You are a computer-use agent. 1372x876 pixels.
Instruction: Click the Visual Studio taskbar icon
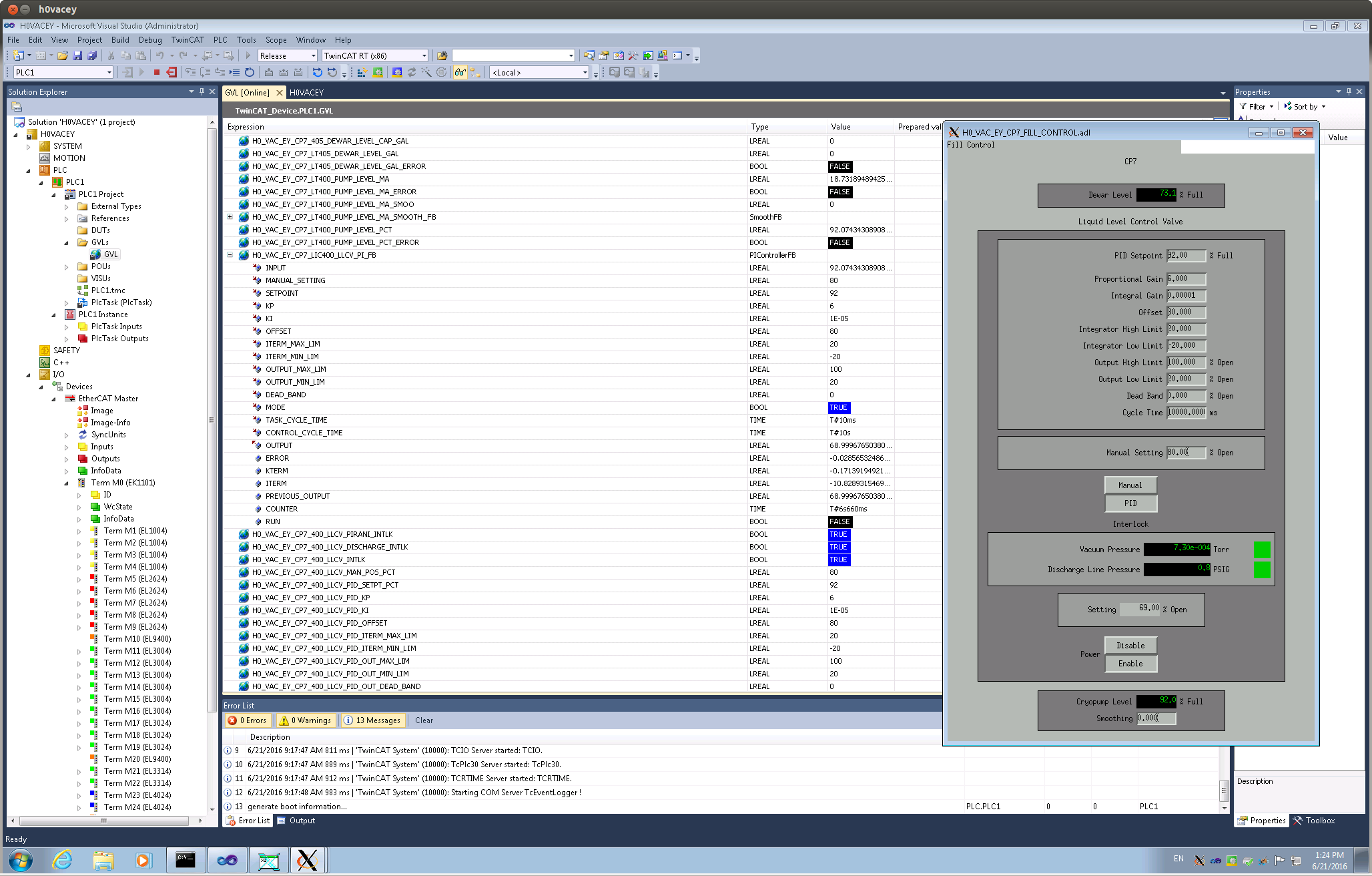coord(227,860)
